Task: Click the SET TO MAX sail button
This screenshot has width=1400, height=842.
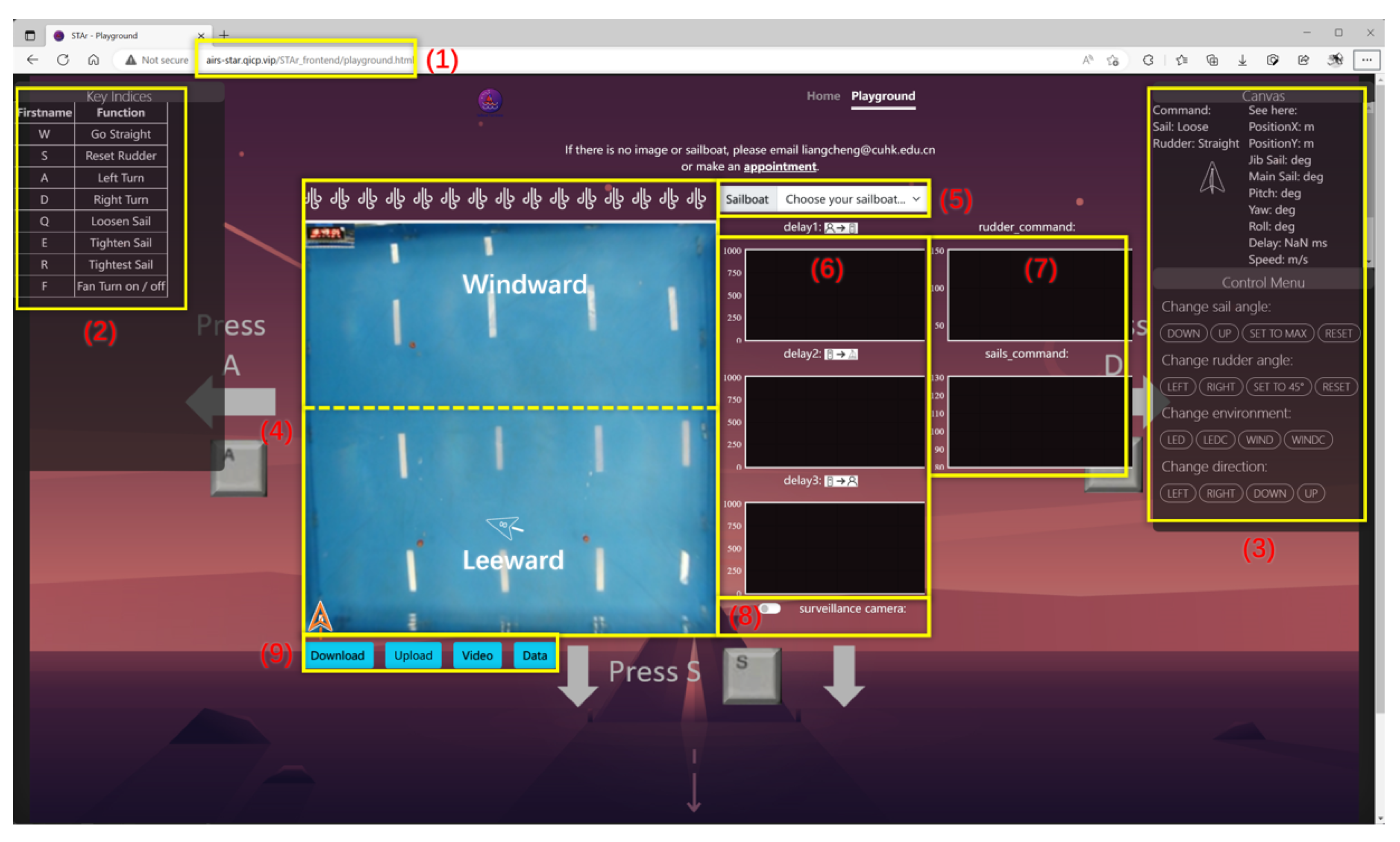Action: coord(1277,334)
